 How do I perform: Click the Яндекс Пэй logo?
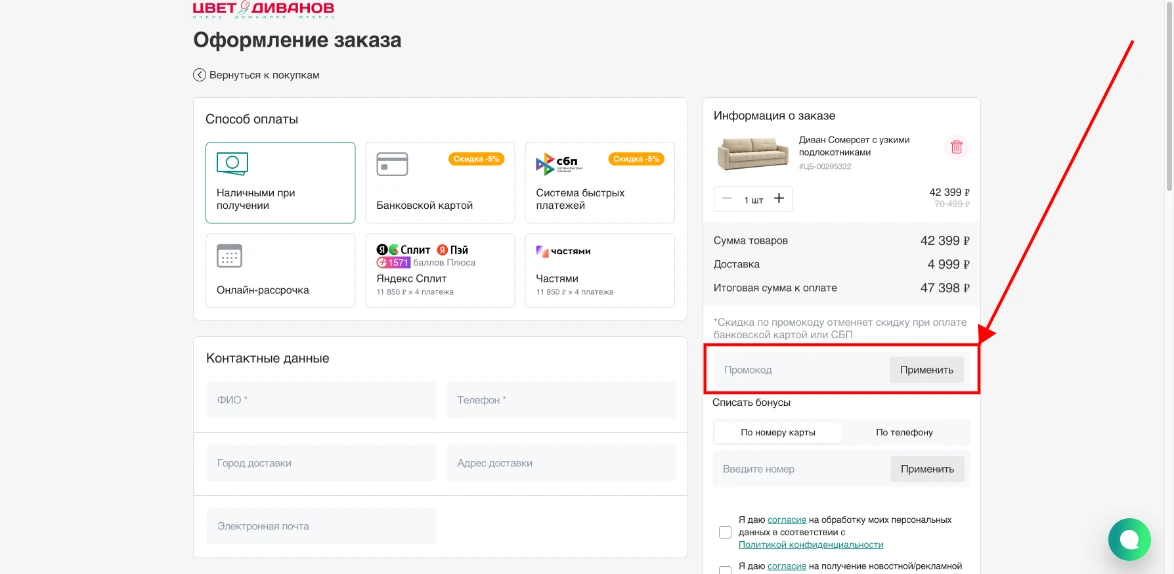click(x=452, y=250)
